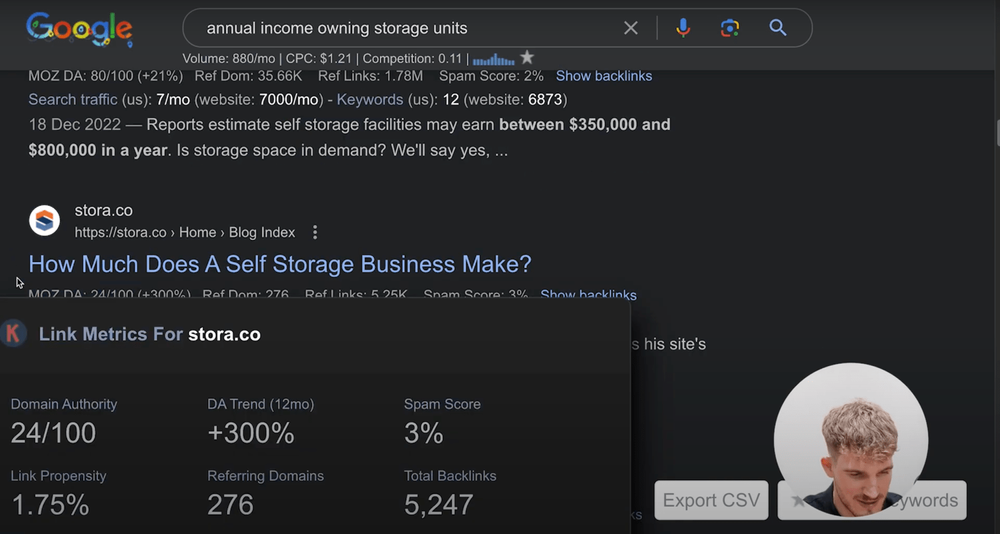Click the stora.co breadcrumb URL
This screenshot has width=1000, height=534.
click(x=184, y=233)
